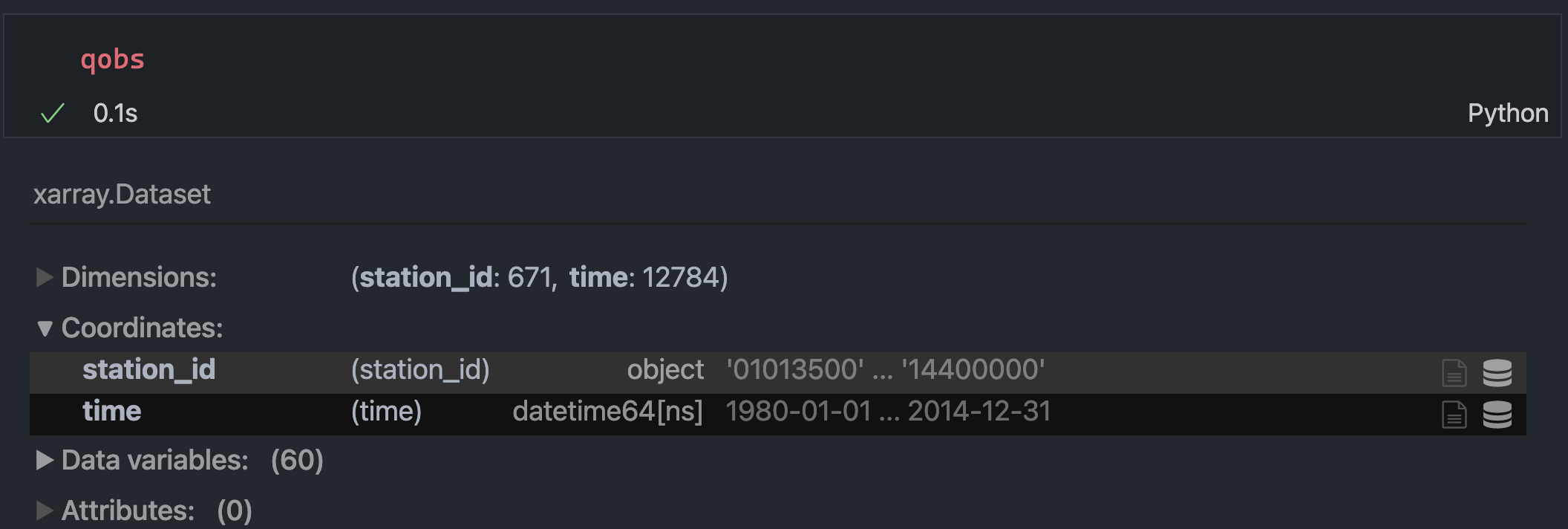Image resolution: width=1568 pixels, height=529 pixels.
Task: Click the Coordinates: section label
Action: [x=142, y=328]
